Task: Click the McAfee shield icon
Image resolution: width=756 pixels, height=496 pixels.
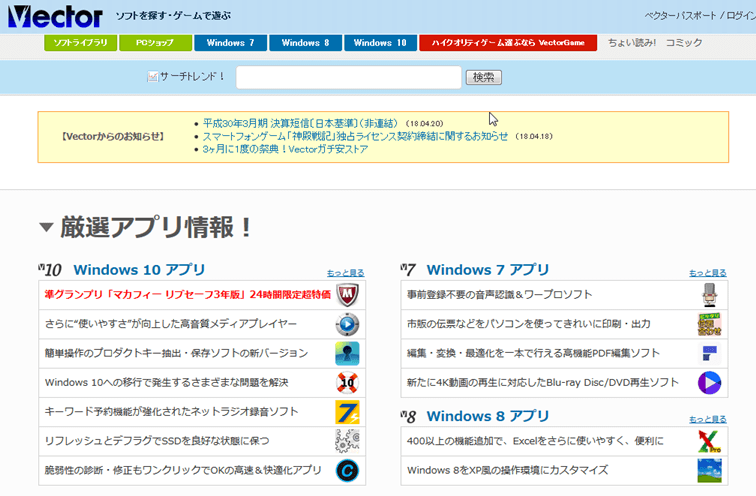Action: (347, 295)
